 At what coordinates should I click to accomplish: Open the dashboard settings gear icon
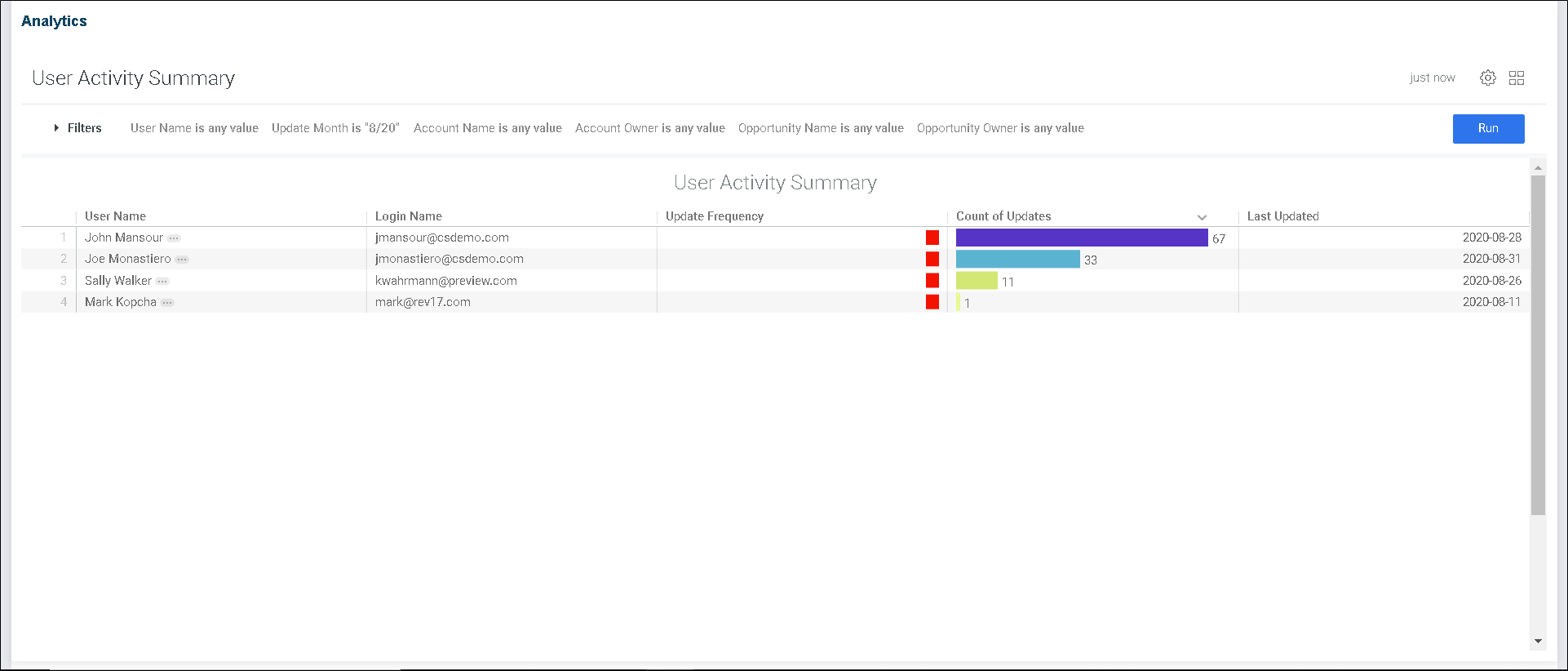coord(1488,78)
